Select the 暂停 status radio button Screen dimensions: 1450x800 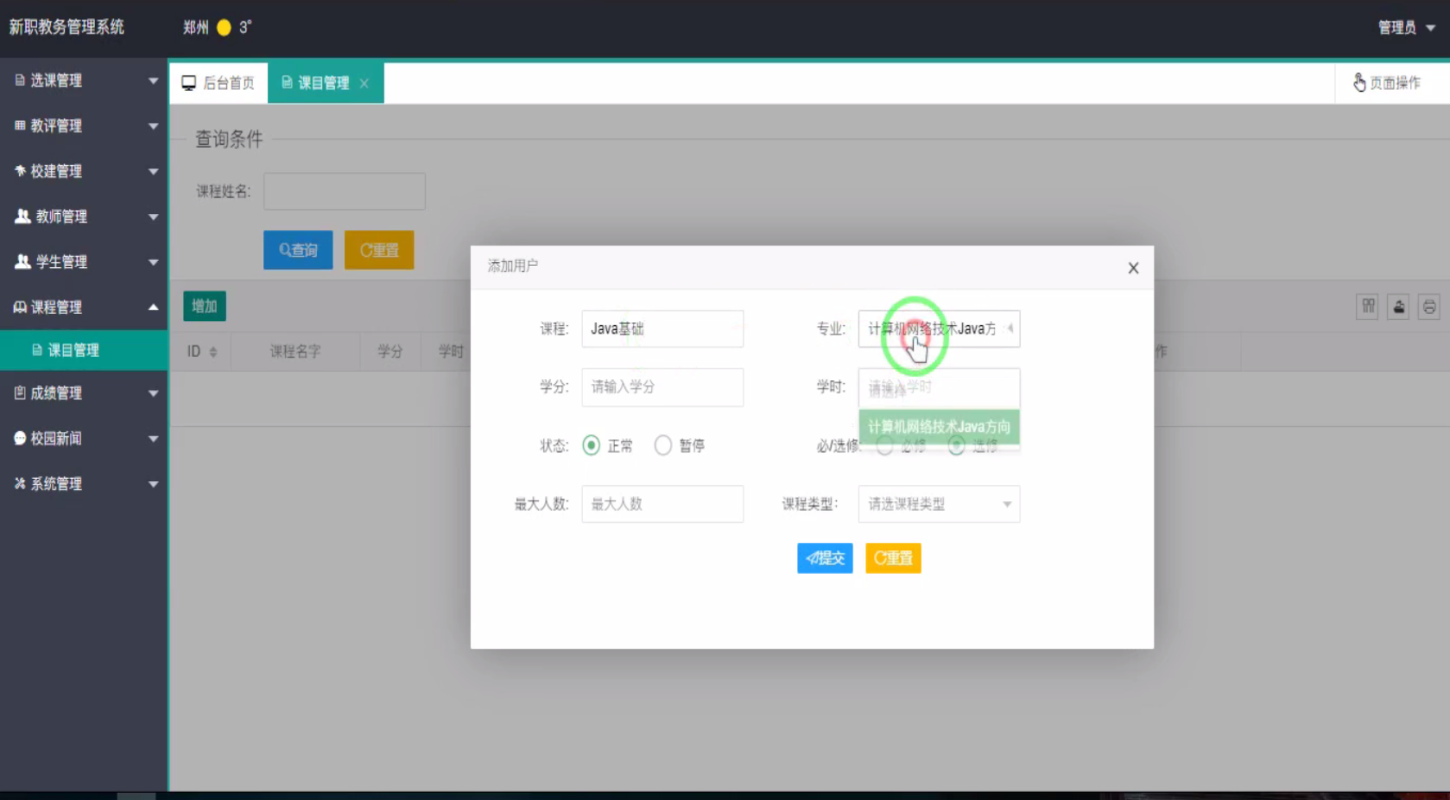tap(663, 446)
